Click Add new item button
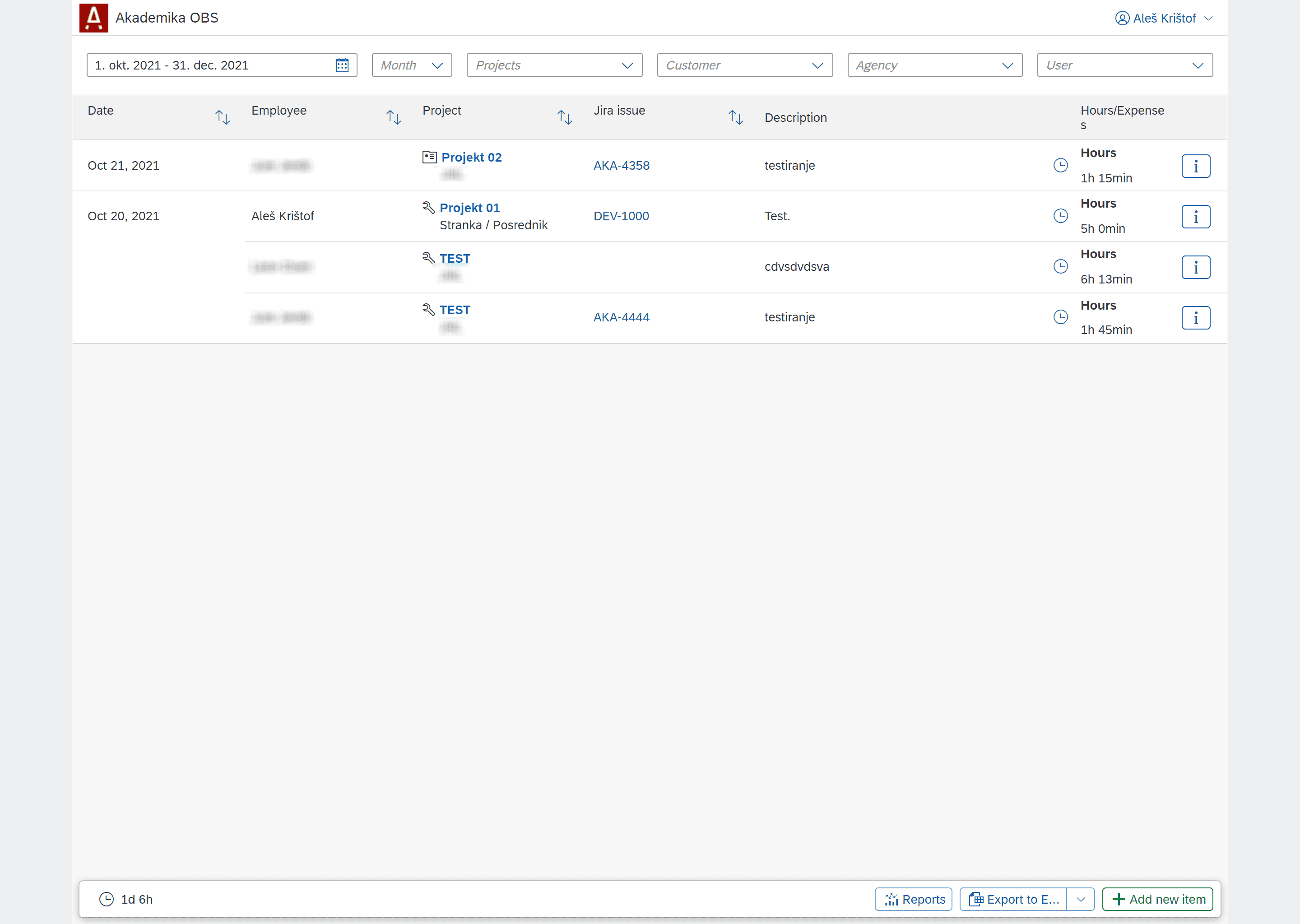Viewport: 1300px width, 924px height. [1157, 899]
